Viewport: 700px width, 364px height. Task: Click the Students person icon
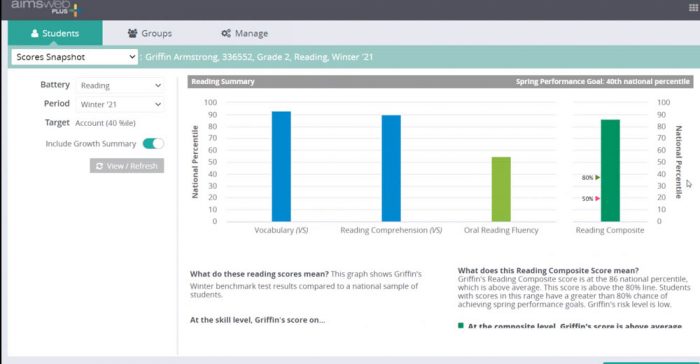[34, 33]
